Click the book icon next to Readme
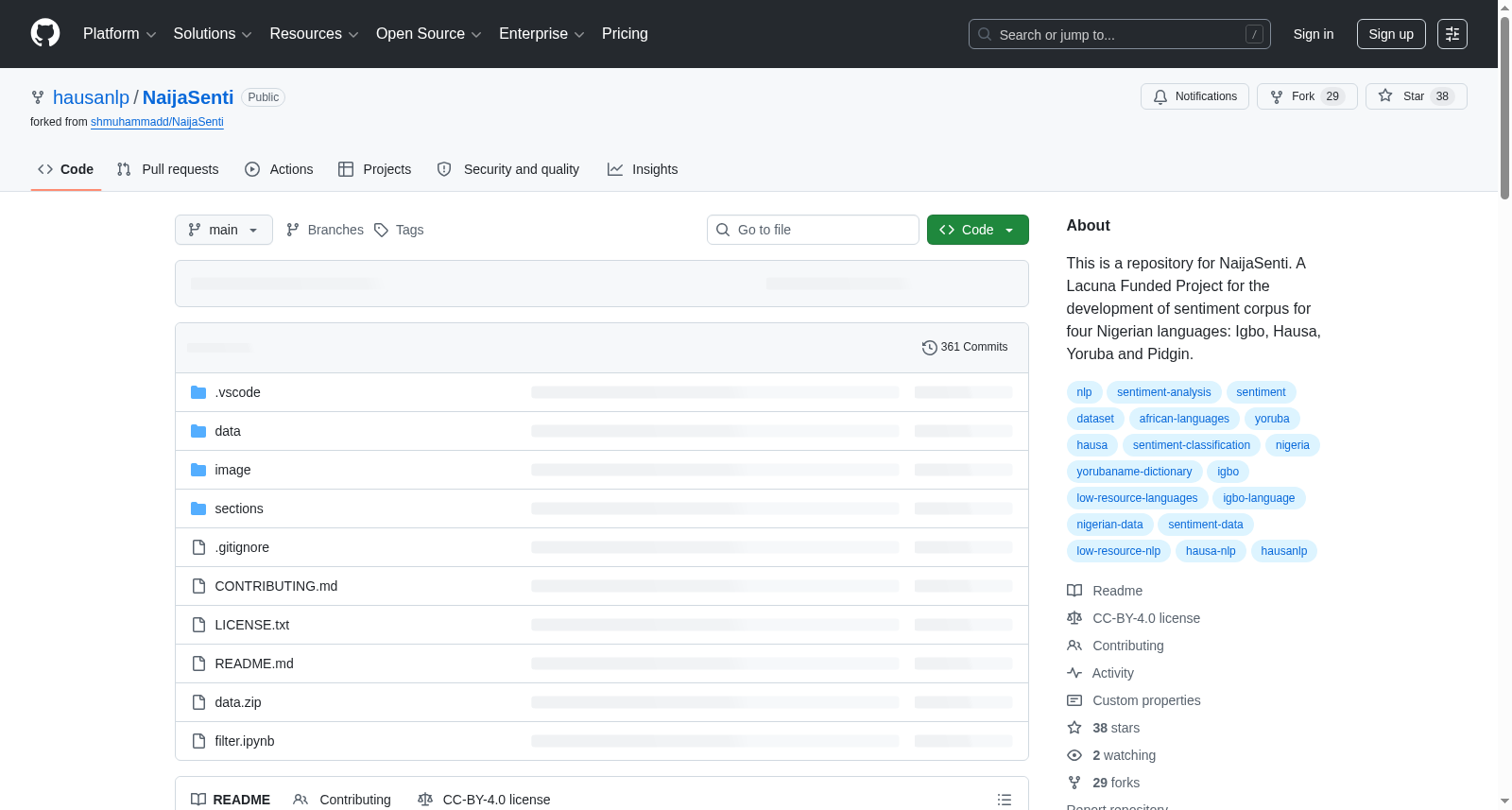Screen dimensions: 1512x810 (1074, 591)
